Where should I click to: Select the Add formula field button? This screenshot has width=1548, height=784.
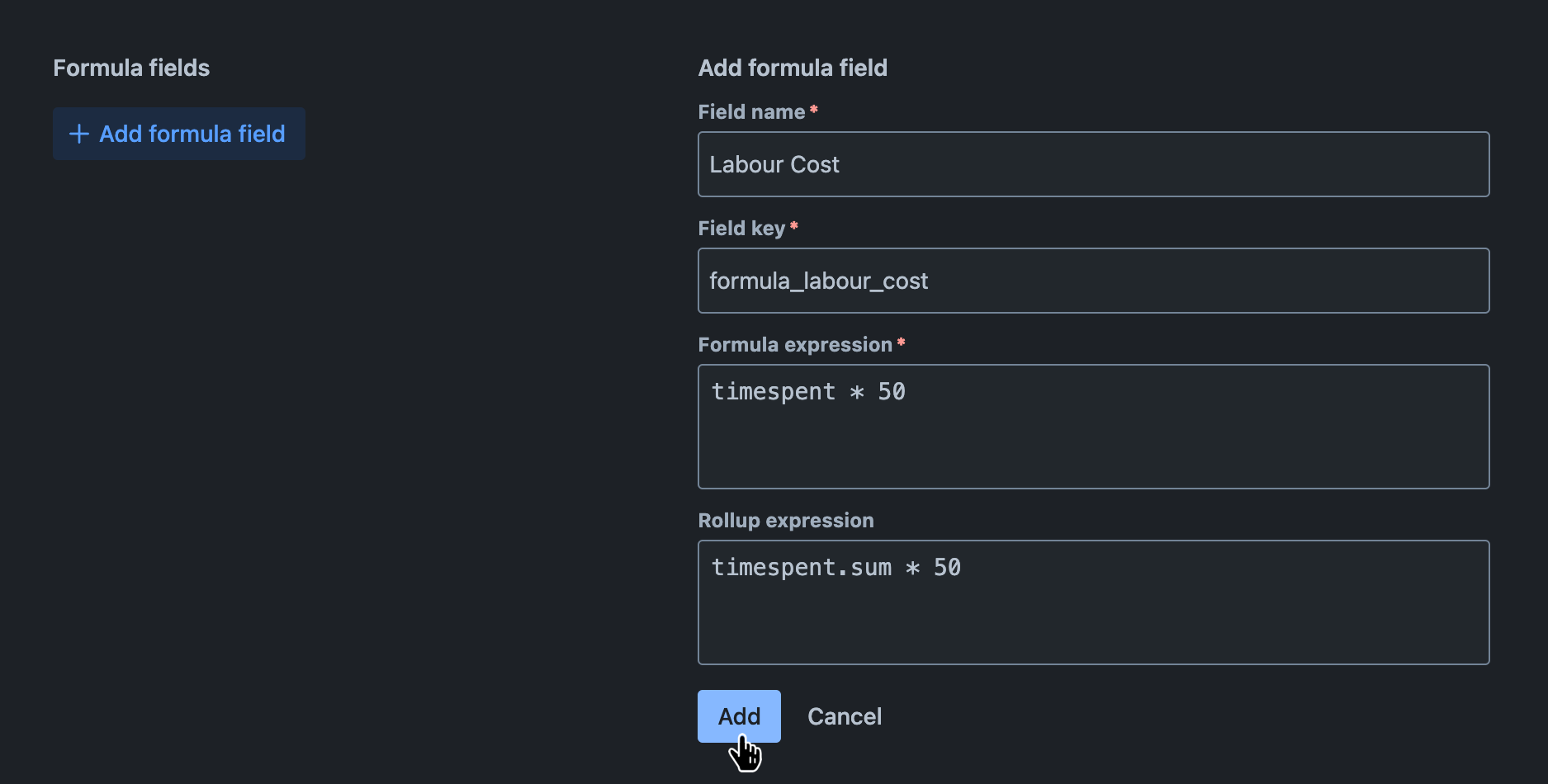[x=178, y=133]
